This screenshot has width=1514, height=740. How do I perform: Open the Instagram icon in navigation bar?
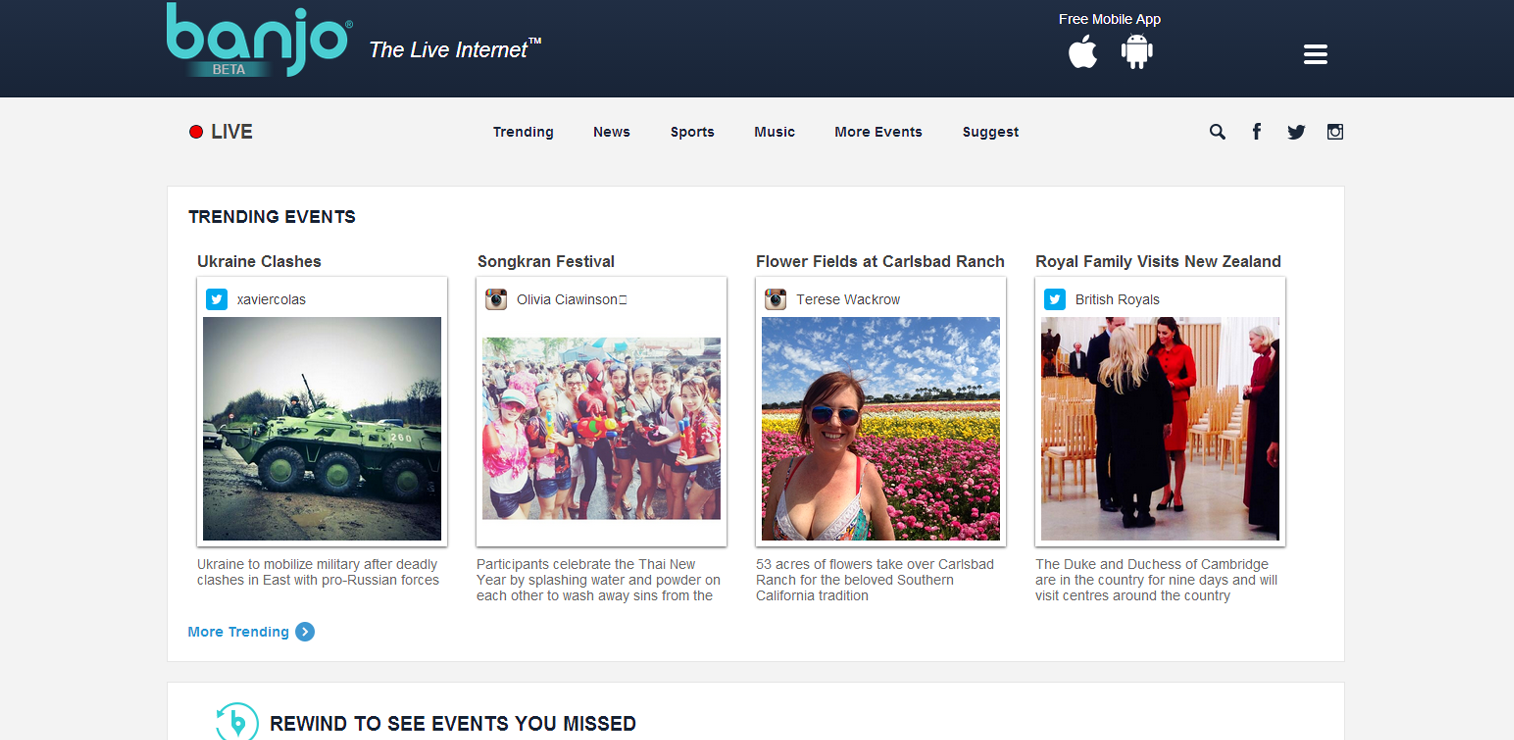click(1335, 132)
